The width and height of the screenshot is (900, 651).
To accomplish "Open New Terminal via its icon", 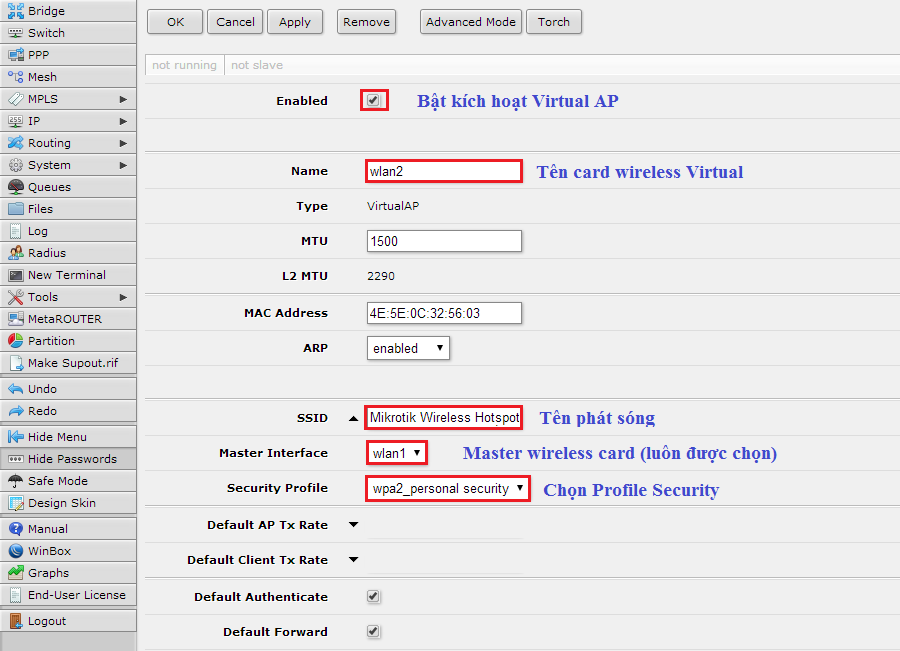I will tap(16, 275).
